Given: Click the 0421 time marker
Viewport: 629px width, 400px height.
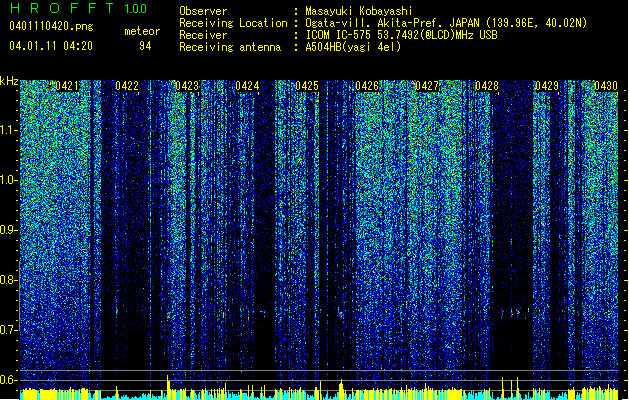Looking at the screenshot, I should click(x=67, y=86).
